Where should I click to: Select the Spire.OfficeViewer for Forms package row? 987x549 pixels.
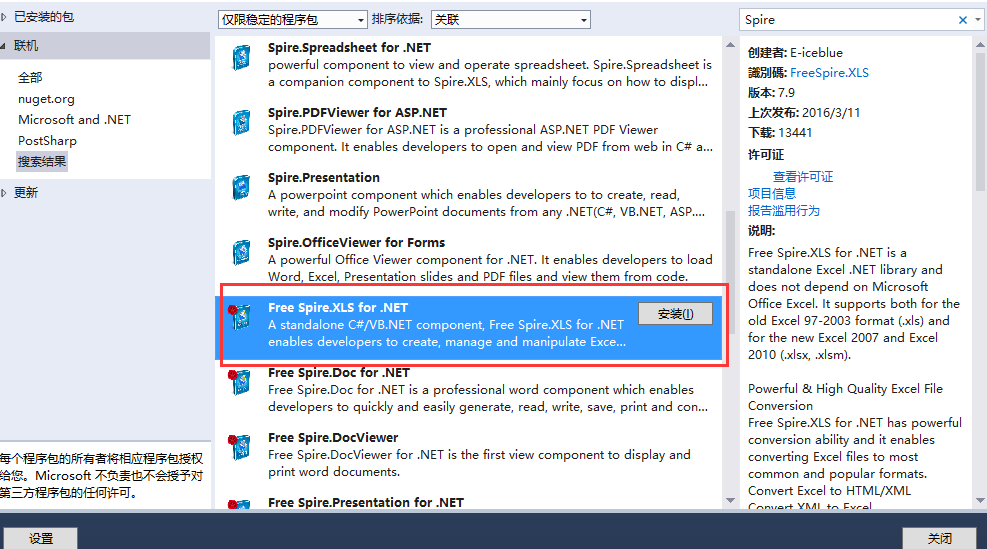pos(469,259)
